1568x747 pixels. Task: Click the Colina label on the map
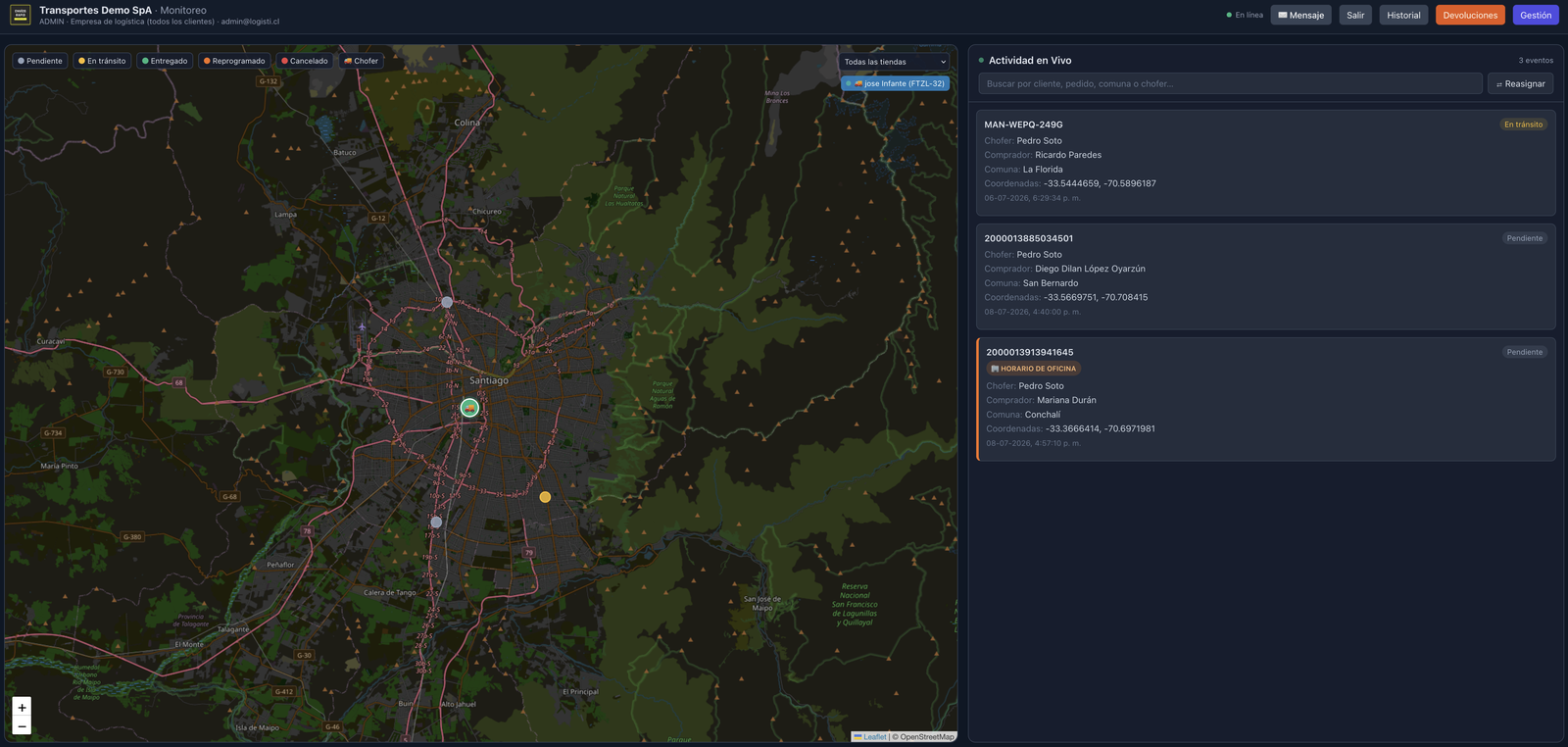click(x=467, y=123)
